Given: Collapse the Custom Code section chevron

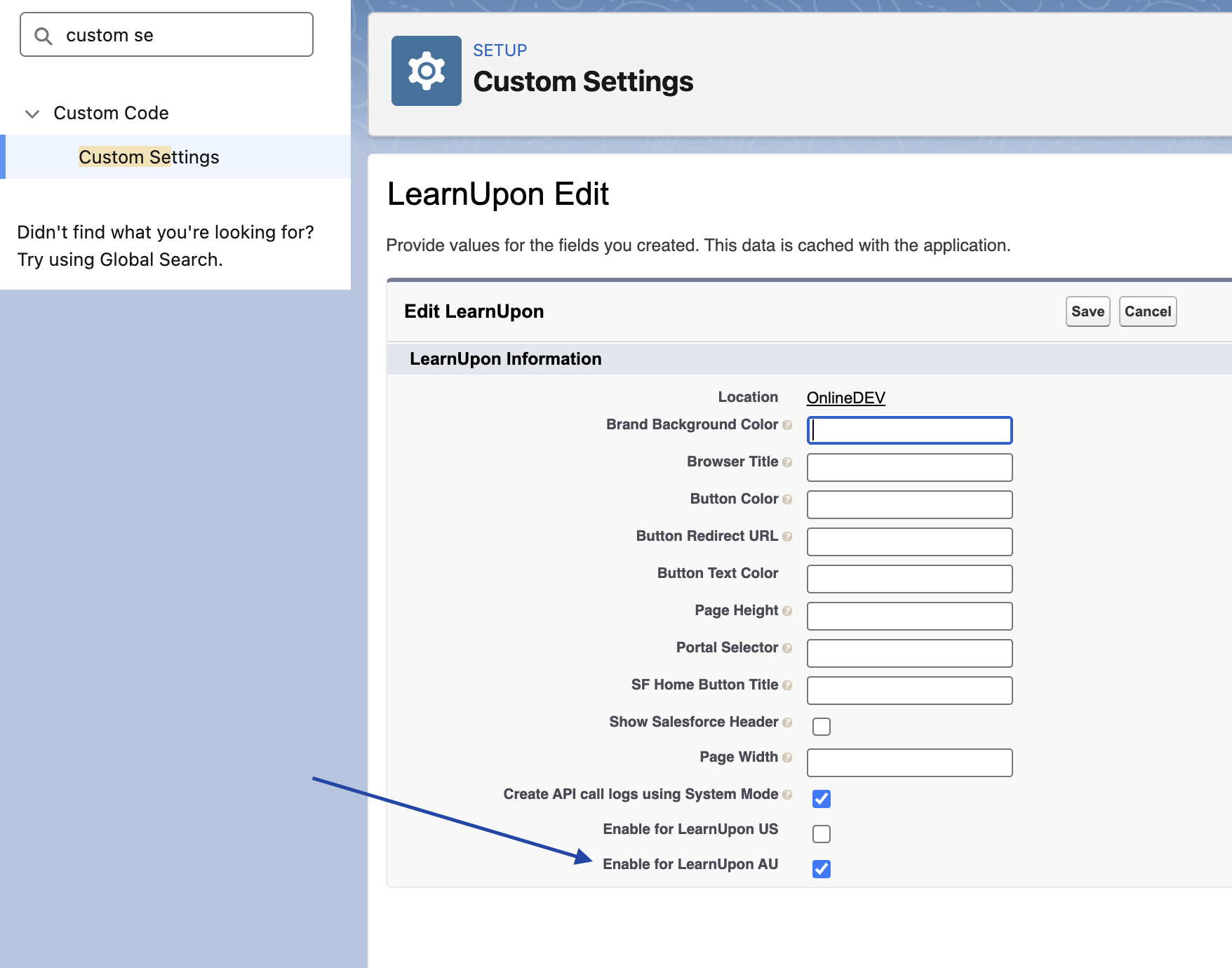Looking at the screenshot, I should (x=32, y=114).
